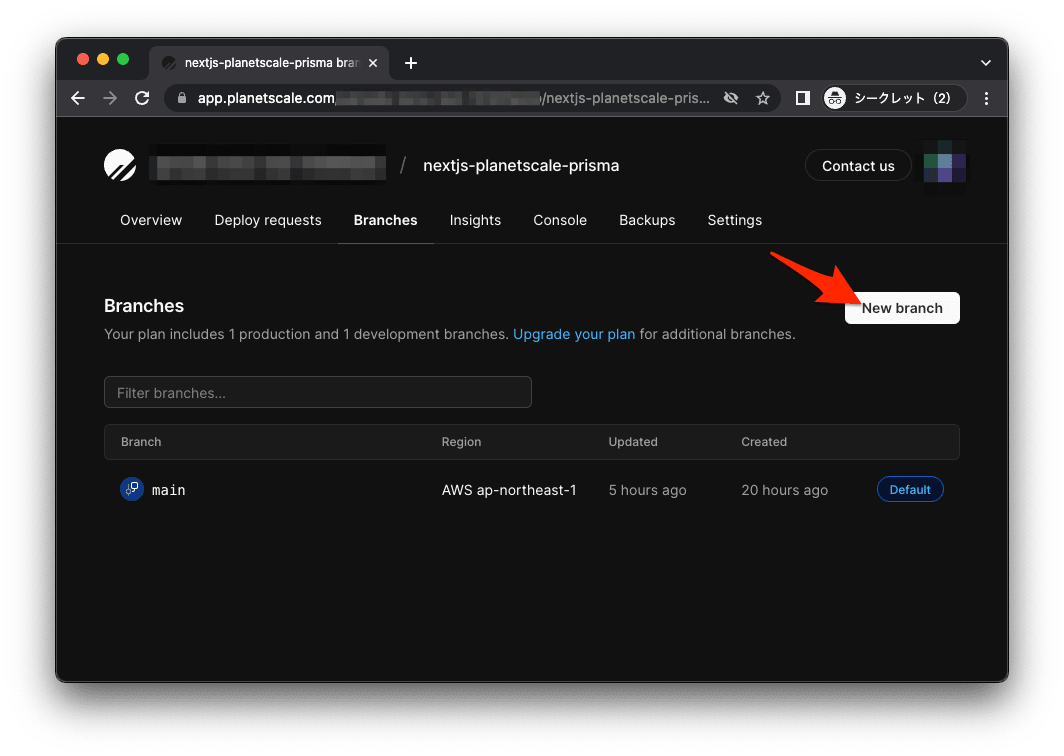
Task: Click the user avatar in the header
Action: pos(945,166)
